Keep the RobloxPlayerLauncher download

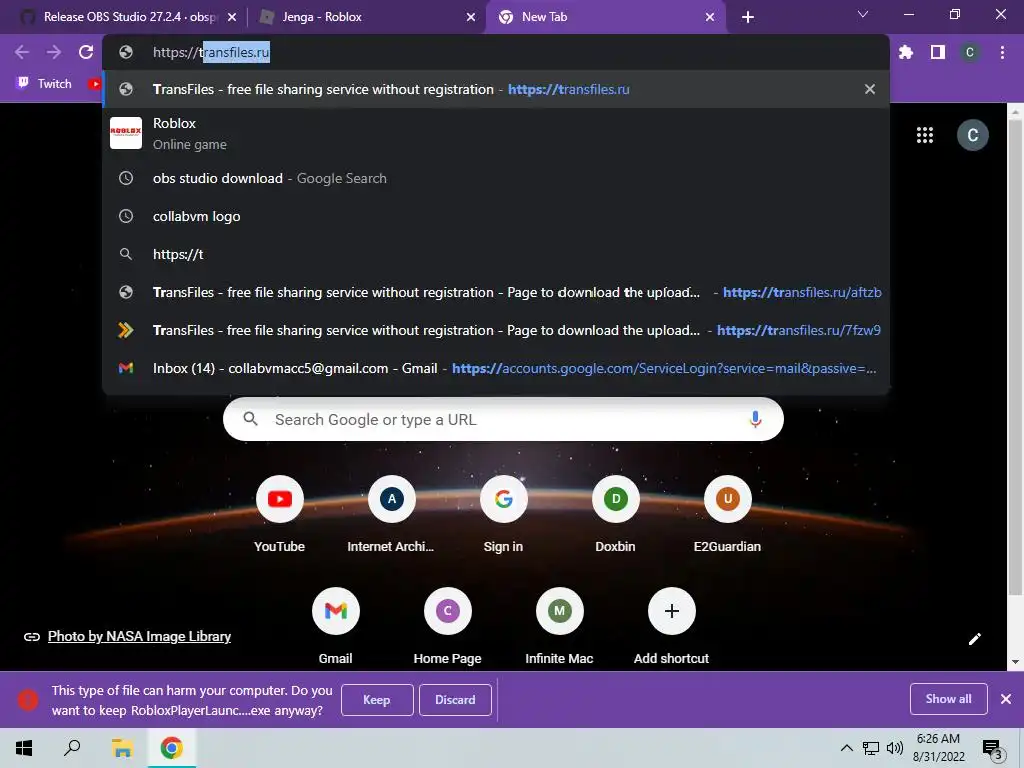coord(377,699)
